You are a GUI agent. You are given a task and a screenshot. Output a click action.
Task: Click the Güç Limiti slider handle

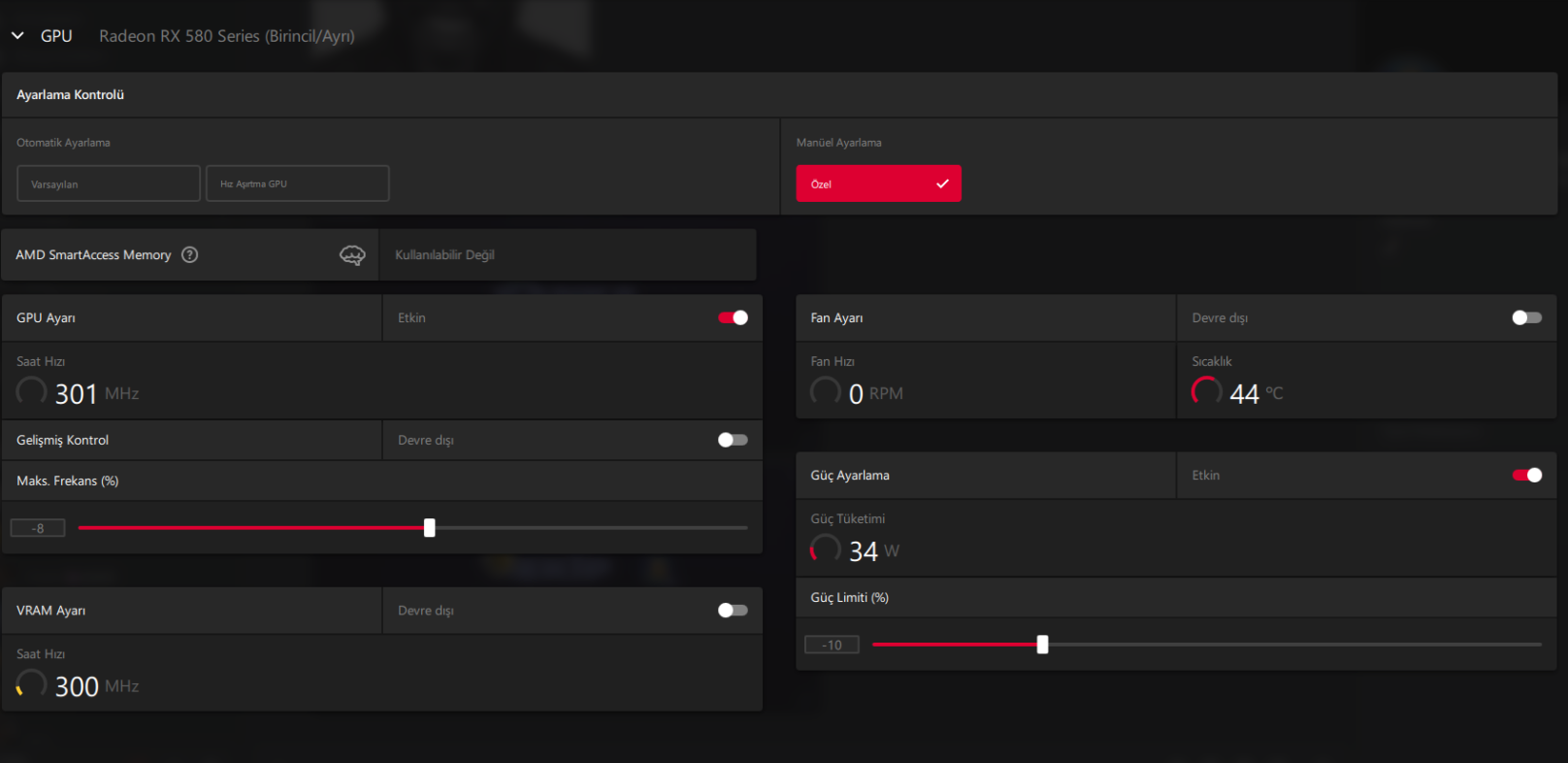pyautogui.click(x=1042, y=645)
